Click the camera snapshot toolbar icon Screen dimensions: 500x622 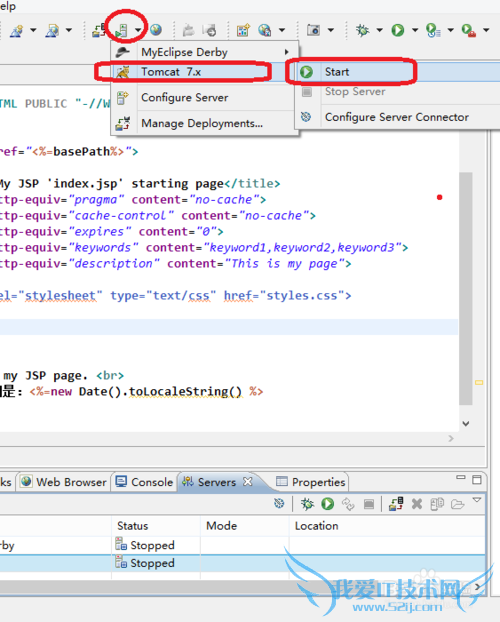313,30
